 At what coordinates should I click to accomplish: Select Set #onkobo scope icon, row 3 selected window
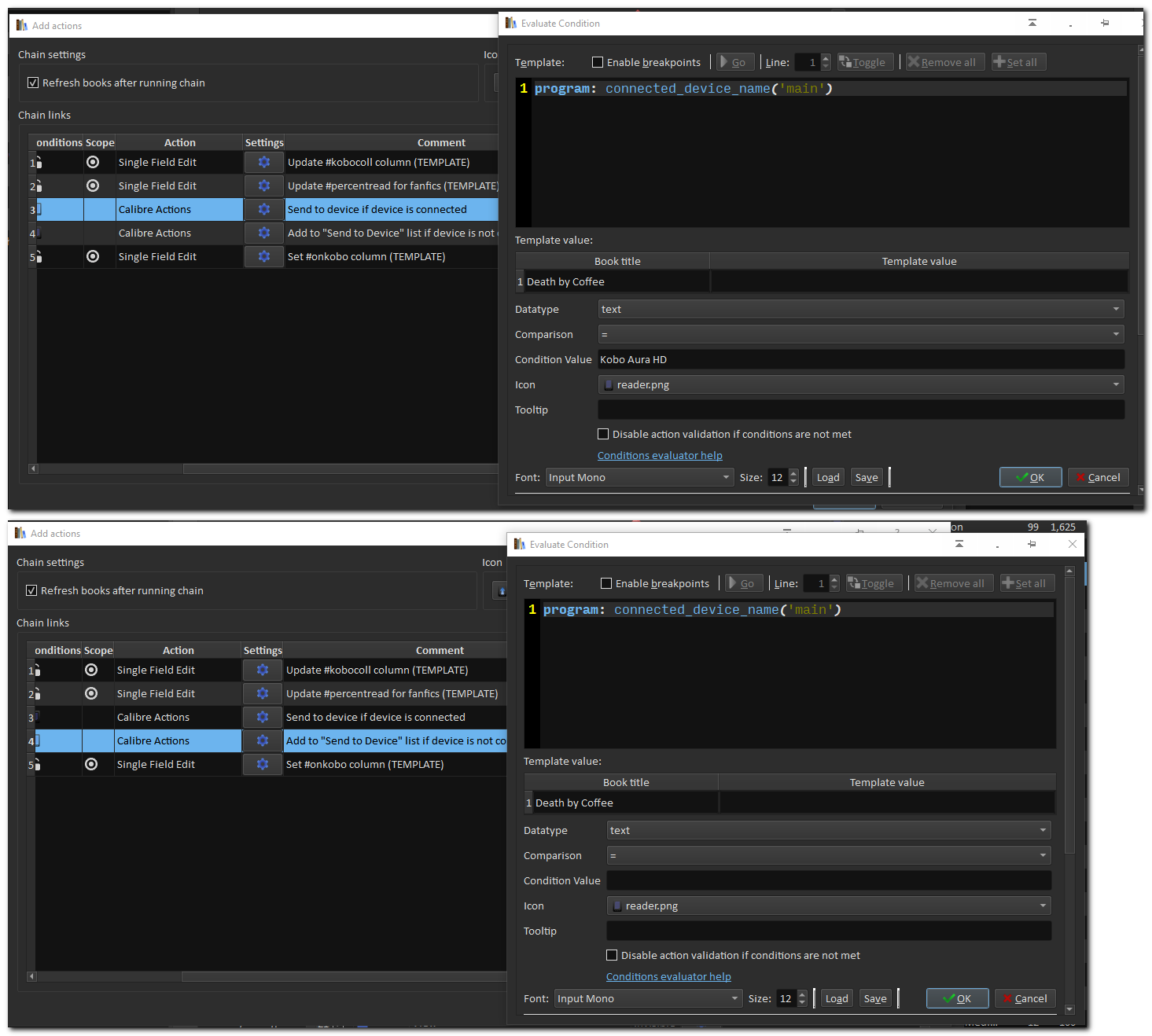pos(93,256)
